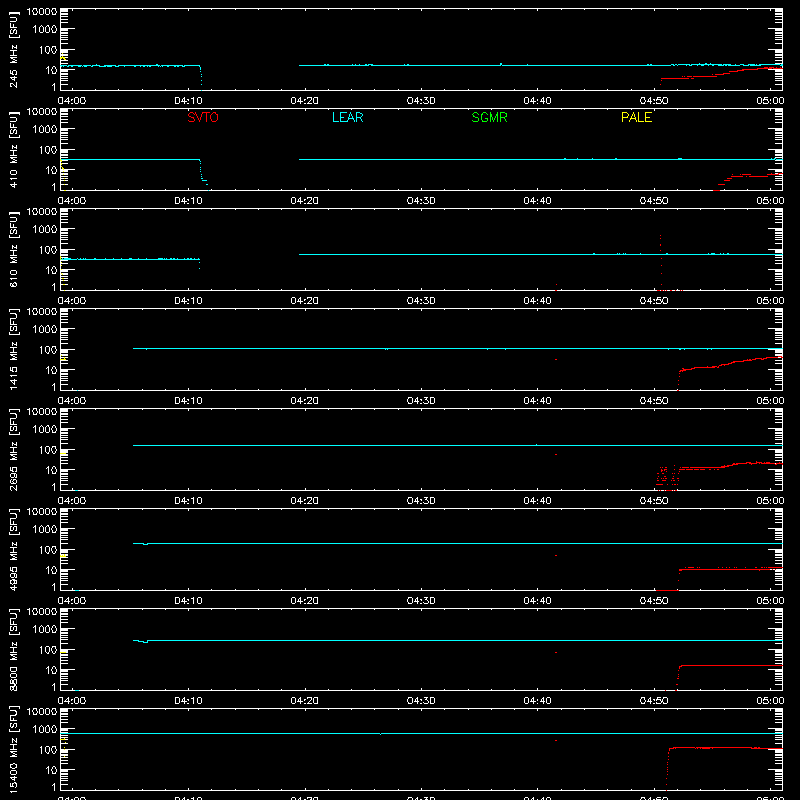This screenshot has width=800, height=800.
Task: Select the '8800 MHz [SFU]' axis title
Action: point(13,649)
